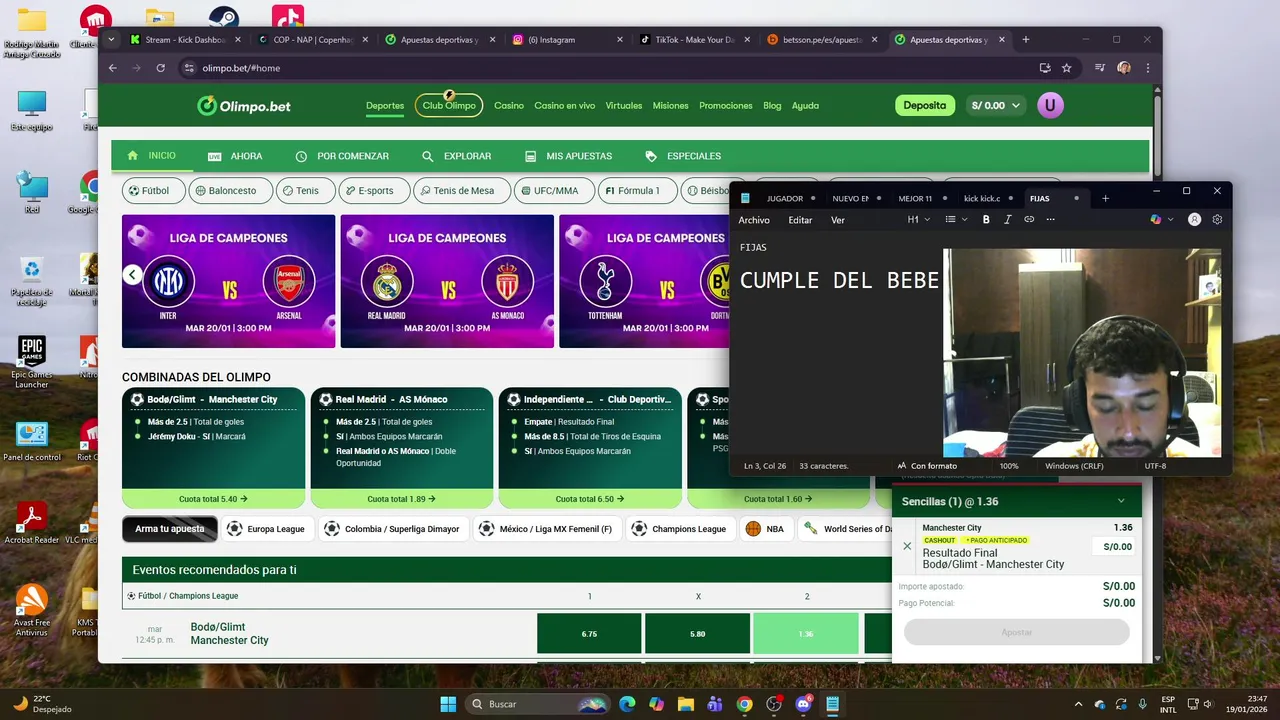
Task: Open the Inter vs Arsenal banner
Action: [x=229, y=281]
